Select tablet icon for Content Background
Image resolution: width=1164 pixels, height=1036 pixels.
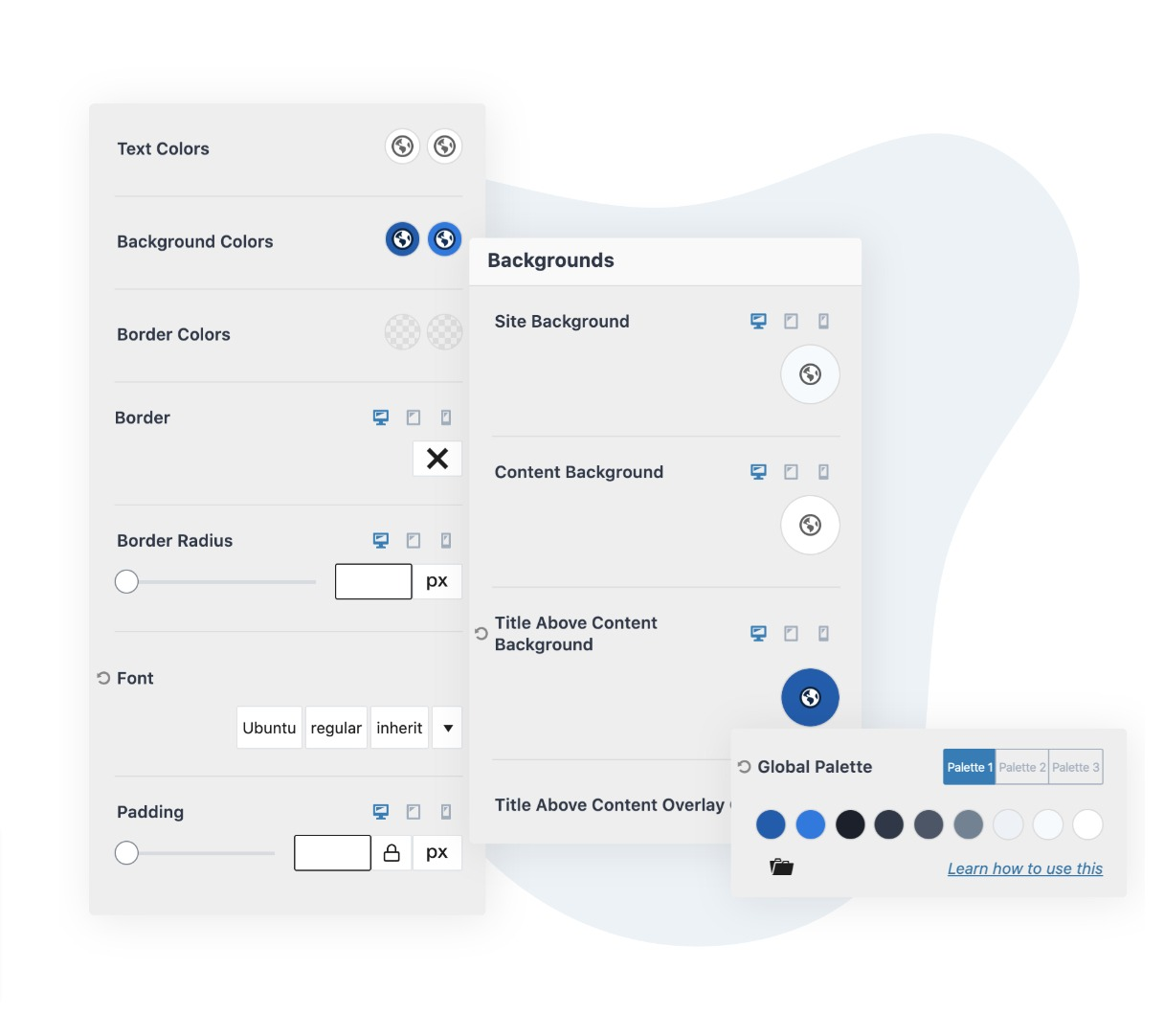(791, 472)
